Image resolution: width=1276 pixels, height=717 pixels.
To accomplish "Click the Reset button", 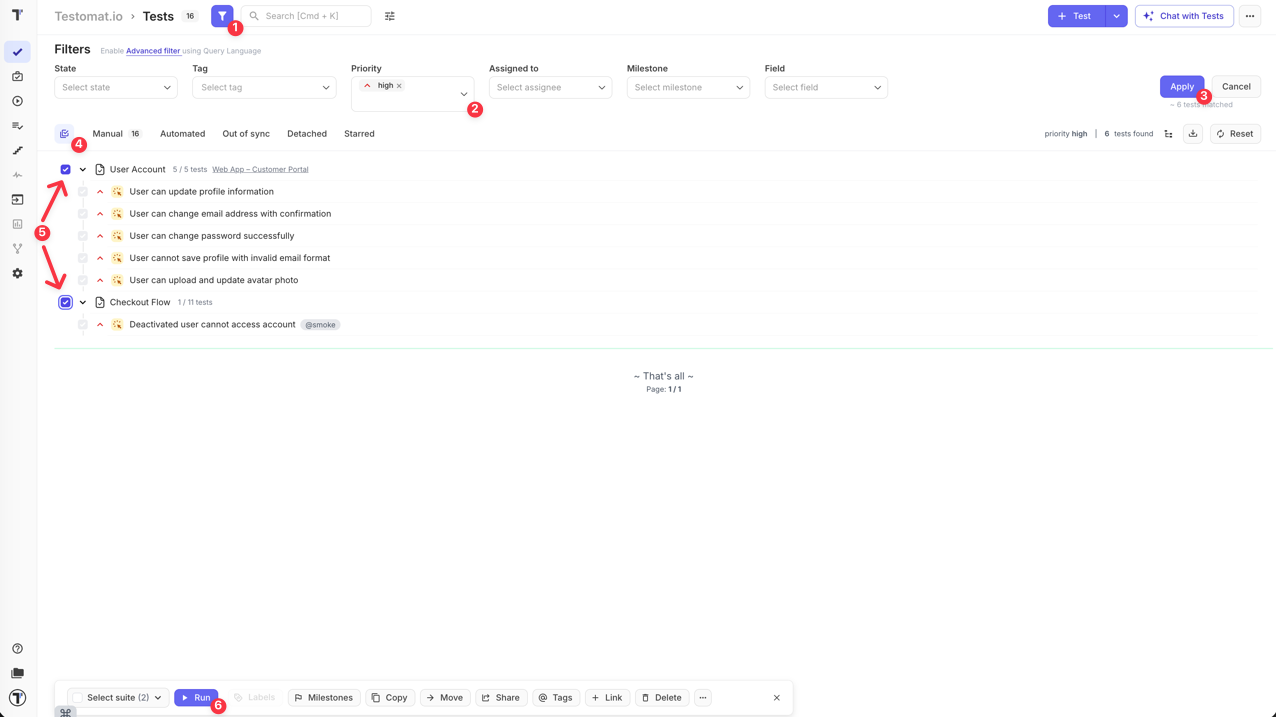I will point(1235,134).
